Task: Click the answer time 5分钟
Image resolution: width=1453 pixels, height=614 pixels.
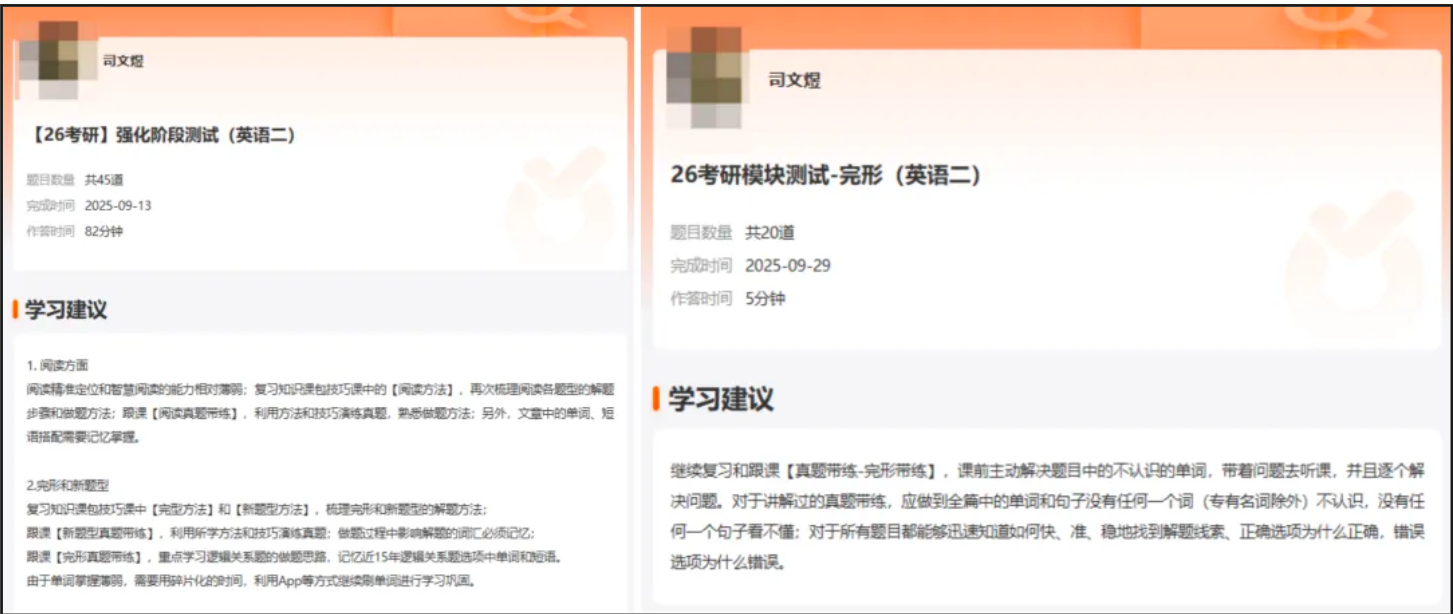Action: (765, 299)
